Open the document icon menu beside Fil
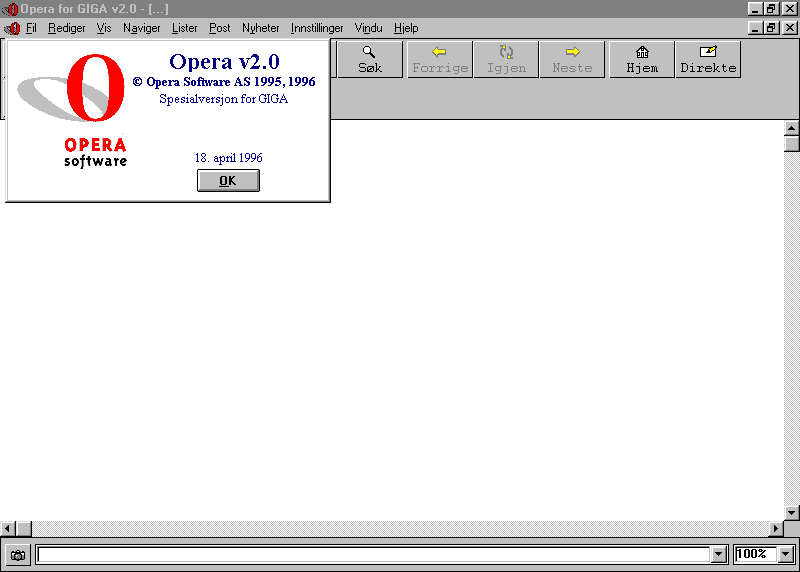Screen dimensions: 800x572 [11, 28]
